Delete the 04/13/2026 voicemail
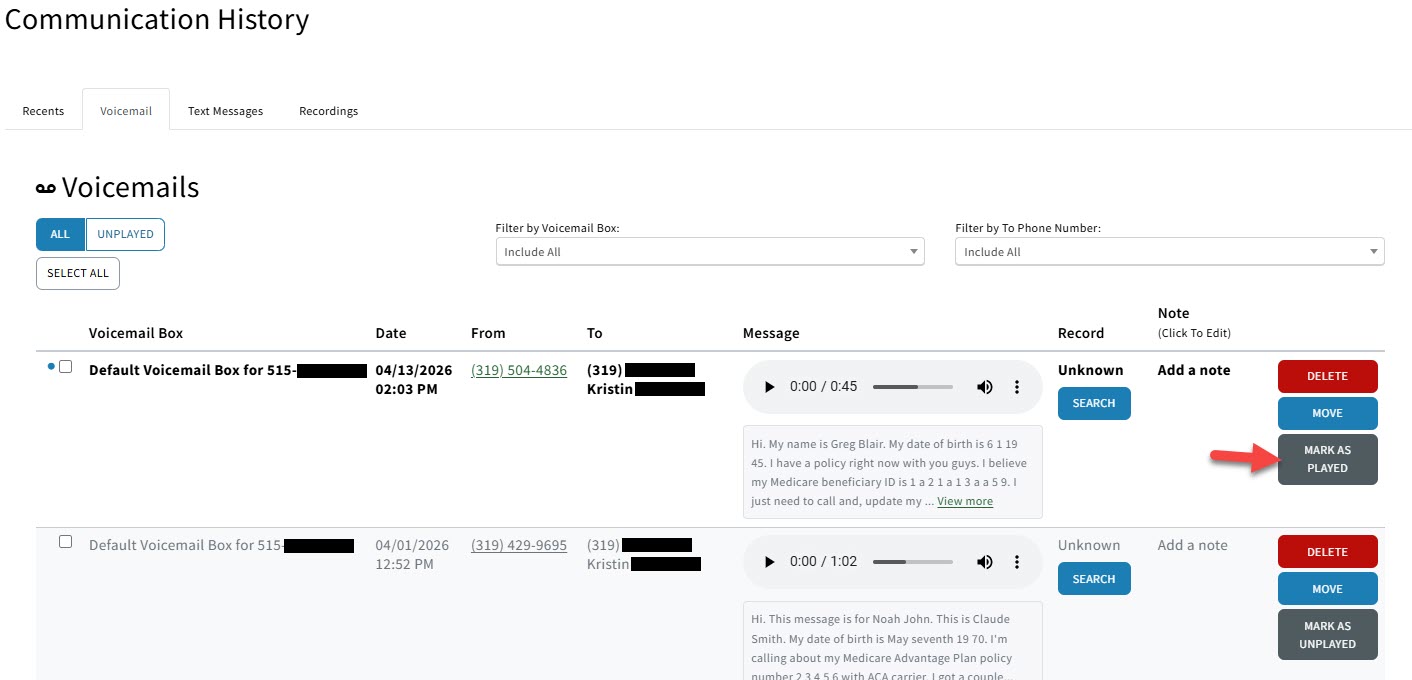This screenshot has height=680, width=1412. [1327, 376]
